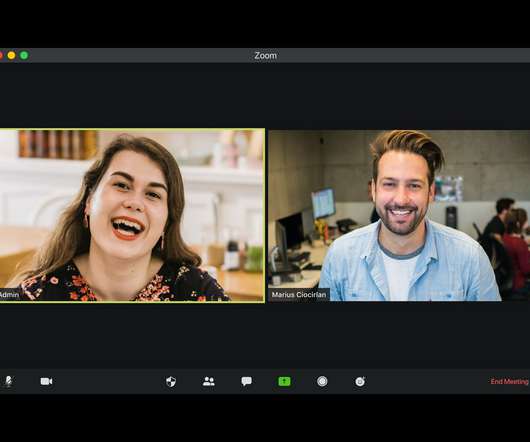Image resolution: width=530 pixels, height=442 pixels.
Task: Start recording with the Record icon
Action: coord(322,382)
